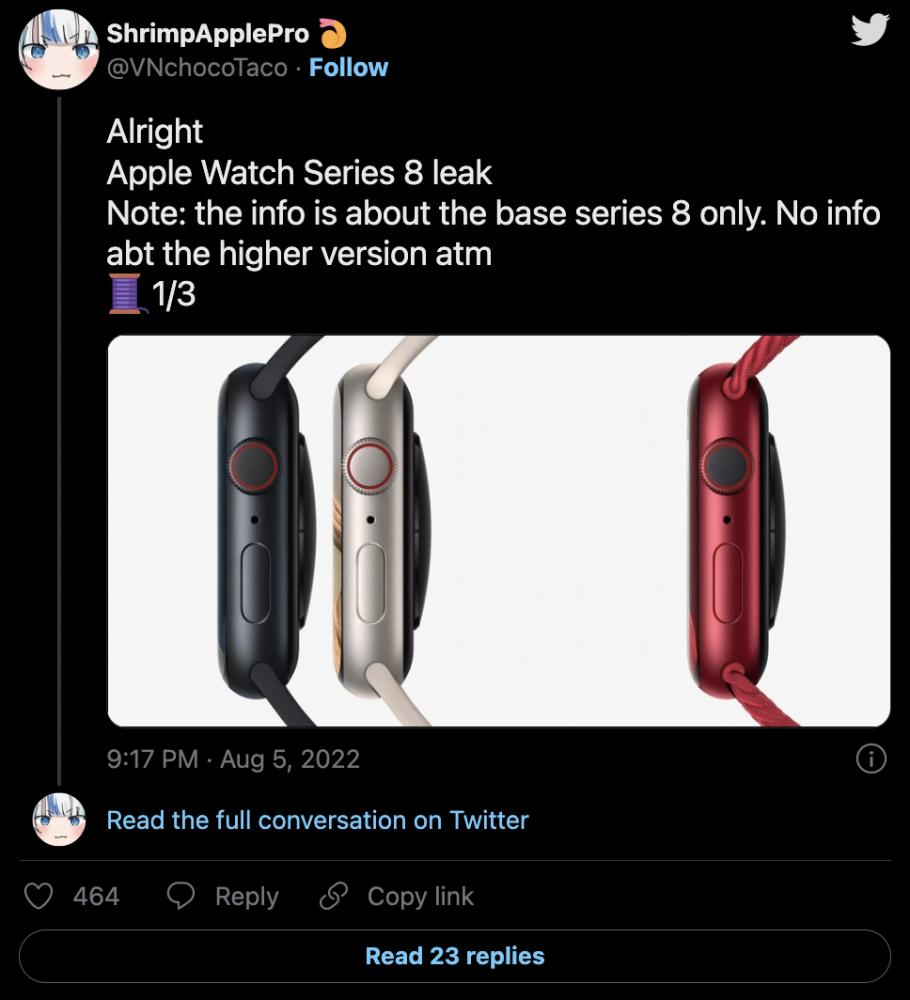Click ShrimpApplePro's profile avatar

pos(57,47)
